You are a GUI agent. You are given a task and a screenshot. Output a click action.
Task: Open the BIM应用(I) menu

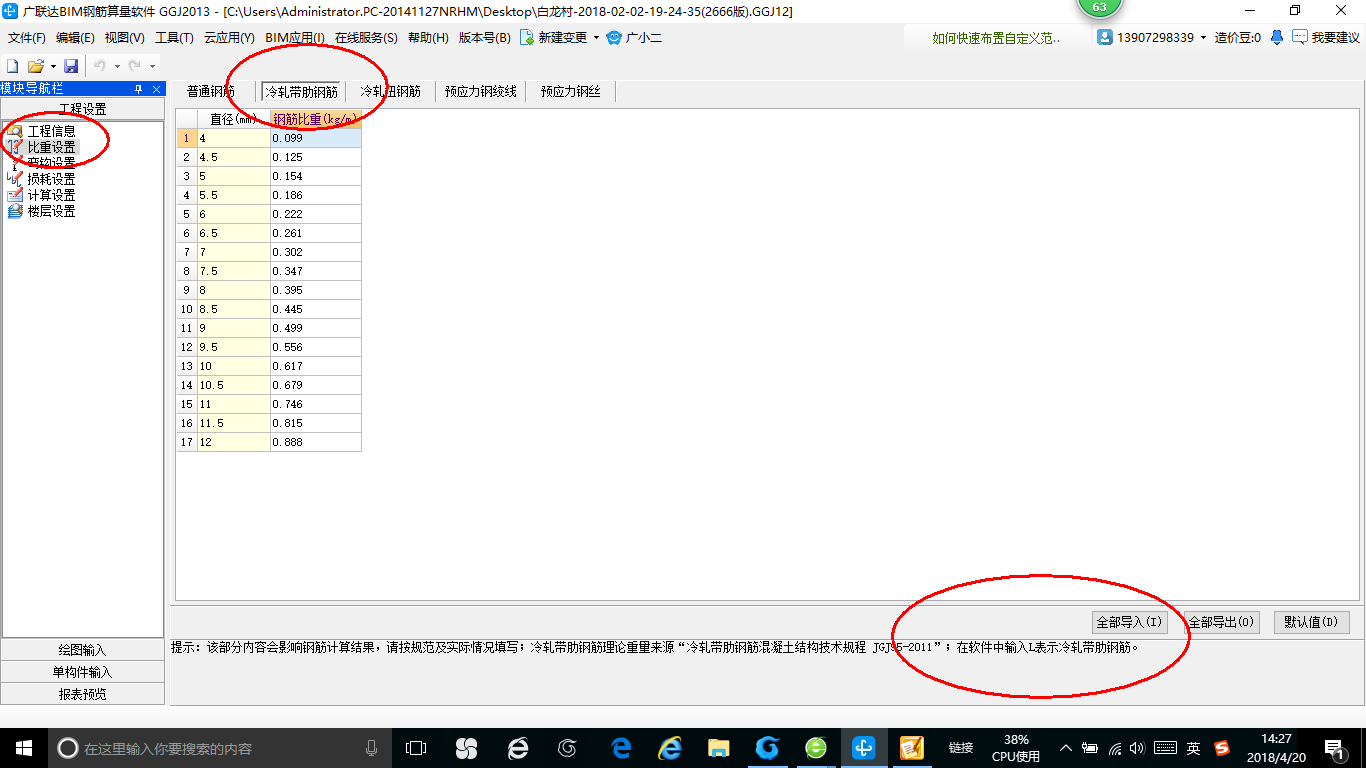coord(295,38)
